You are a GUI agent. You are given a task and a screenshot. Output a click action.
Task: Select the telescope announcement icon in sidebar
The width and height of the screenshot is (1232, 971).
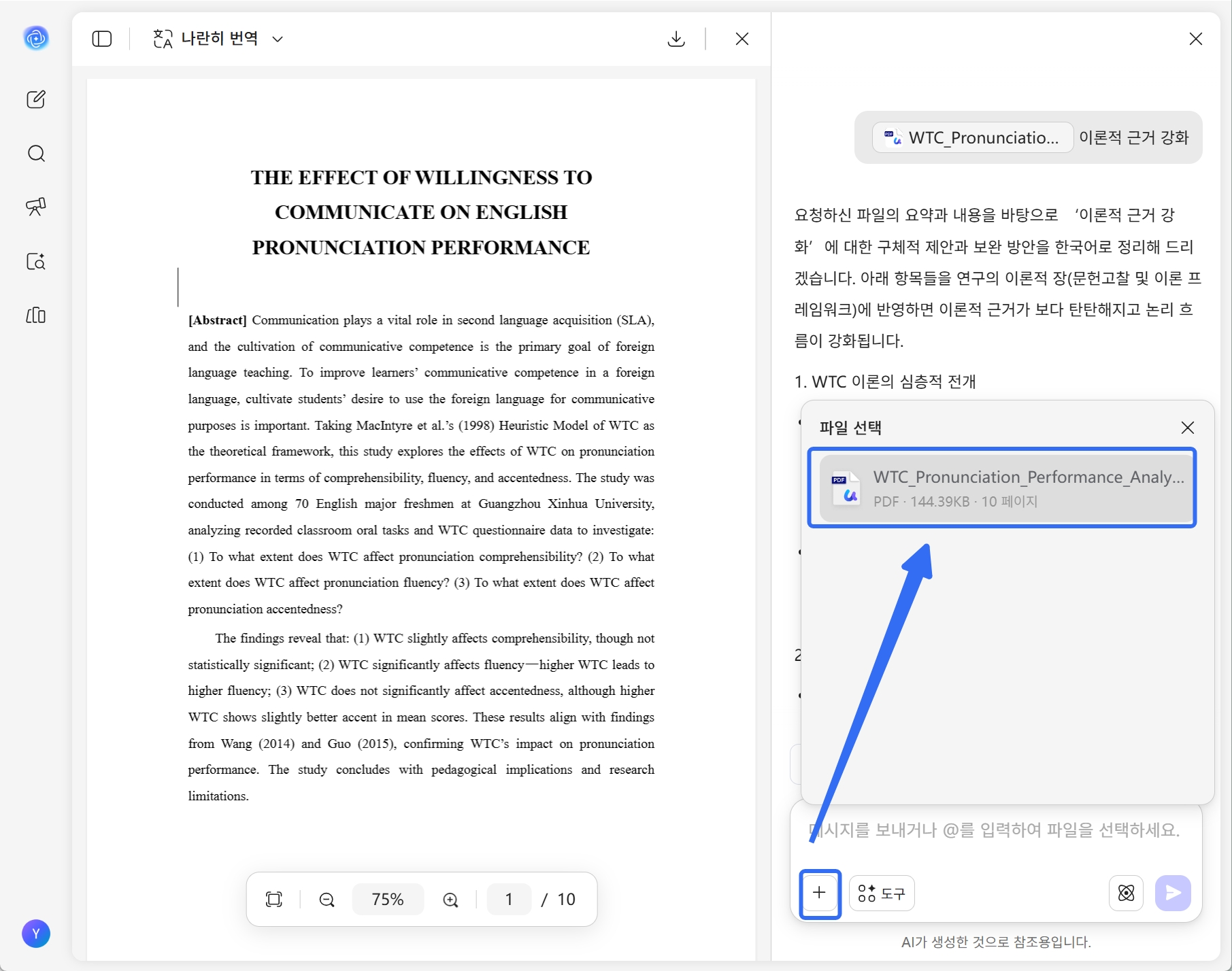(35, 207)
